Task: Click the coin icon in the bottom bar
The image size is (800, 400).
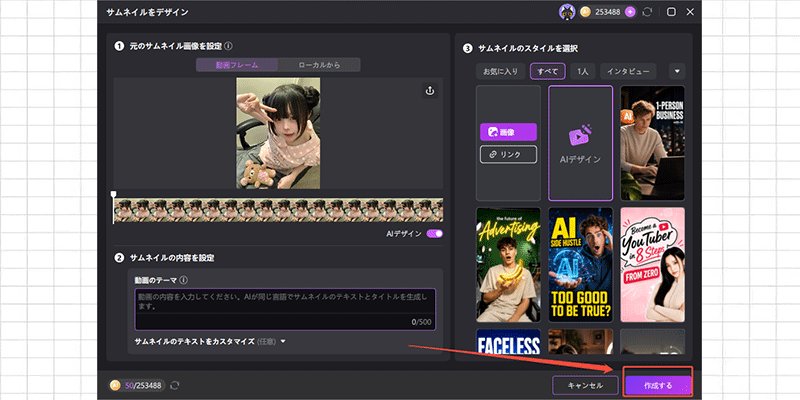Action: click(115, 385)
